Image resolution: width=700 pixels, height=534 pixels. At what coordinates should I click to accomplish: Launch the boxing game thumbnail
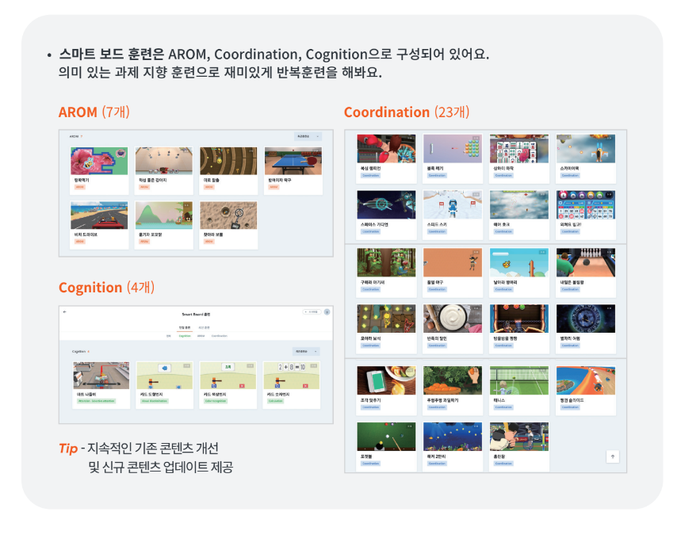[384, 149]
